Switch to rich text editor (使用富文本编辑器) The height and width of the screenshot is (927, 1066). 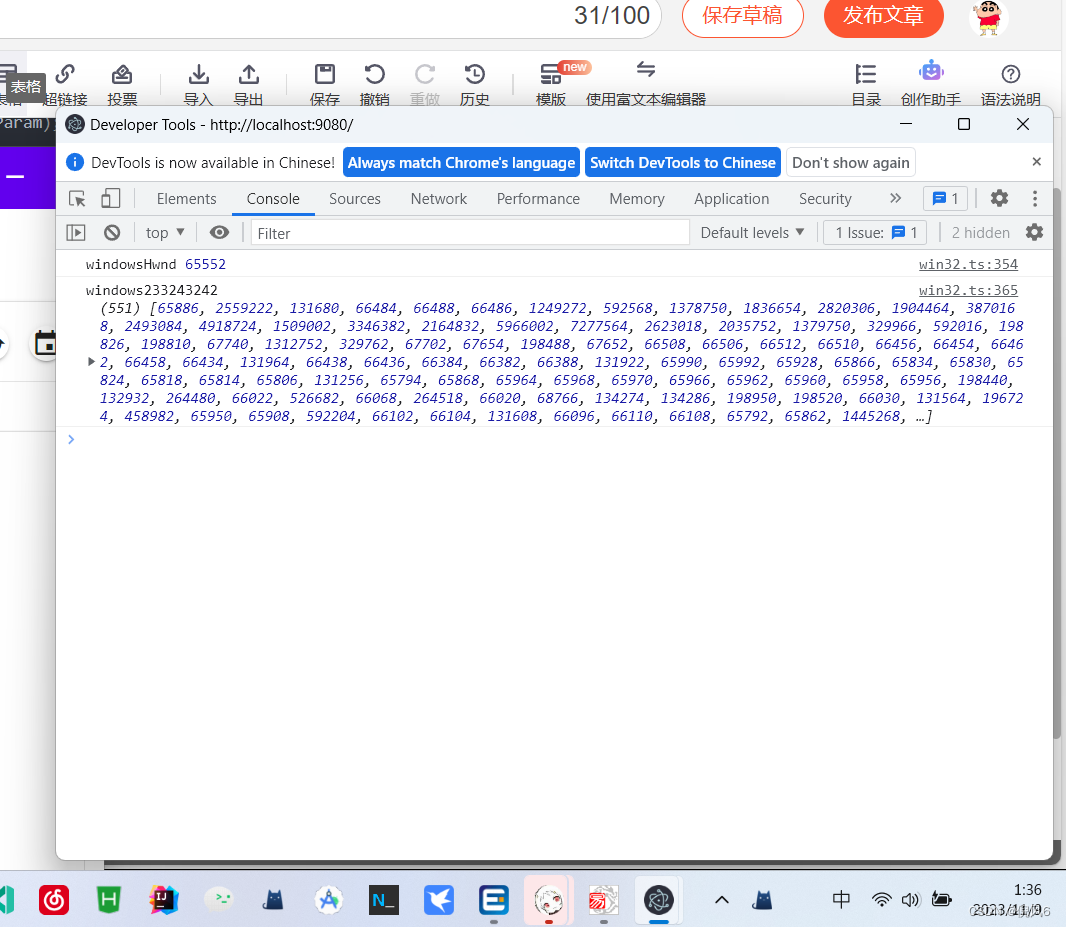click(x=646, y=84)
